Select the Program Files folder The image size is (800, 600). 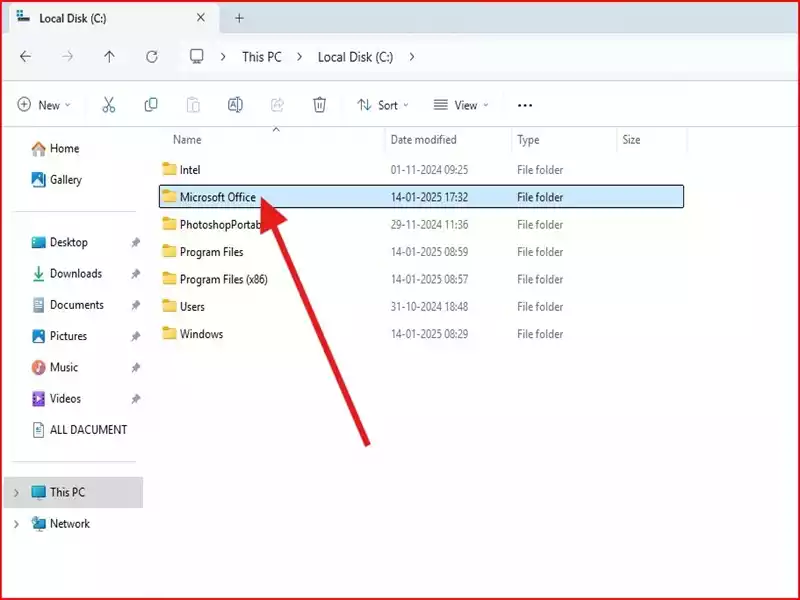tap(421, 252)
